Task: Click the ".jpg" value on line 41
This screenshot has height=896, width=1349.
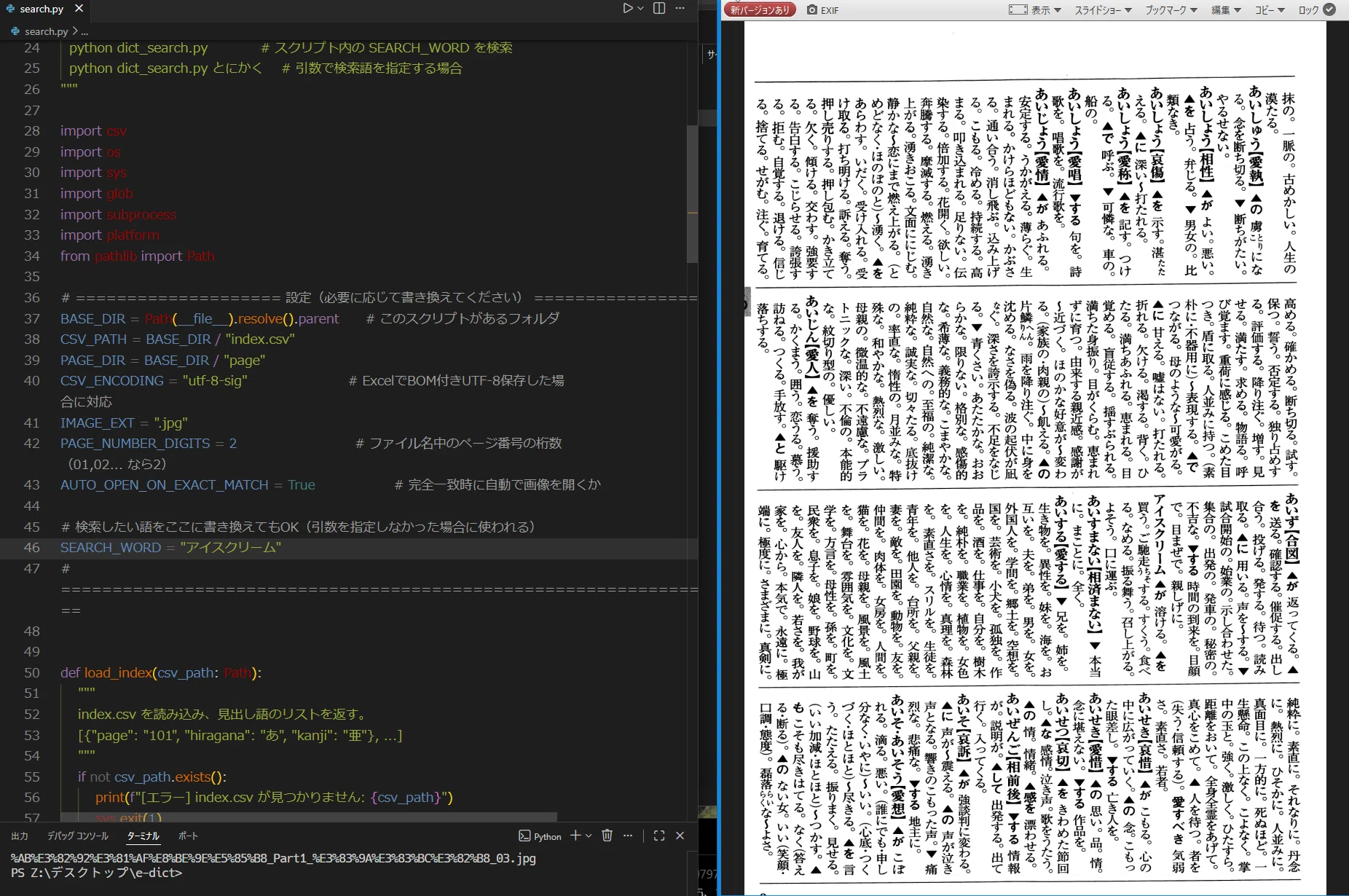Action: point(171,423)
